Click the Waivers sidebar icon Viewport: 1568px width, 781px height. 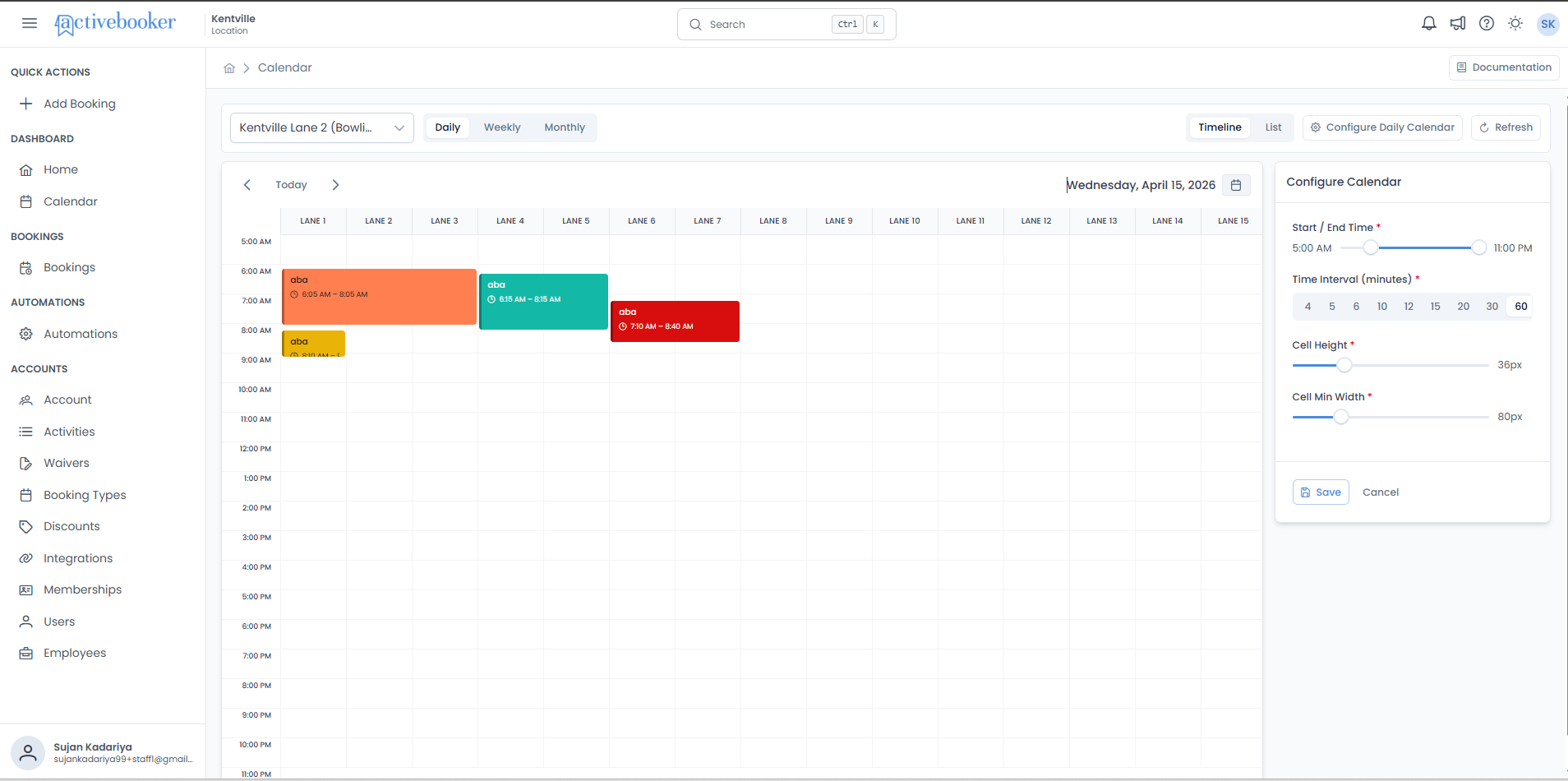point(26,464)
